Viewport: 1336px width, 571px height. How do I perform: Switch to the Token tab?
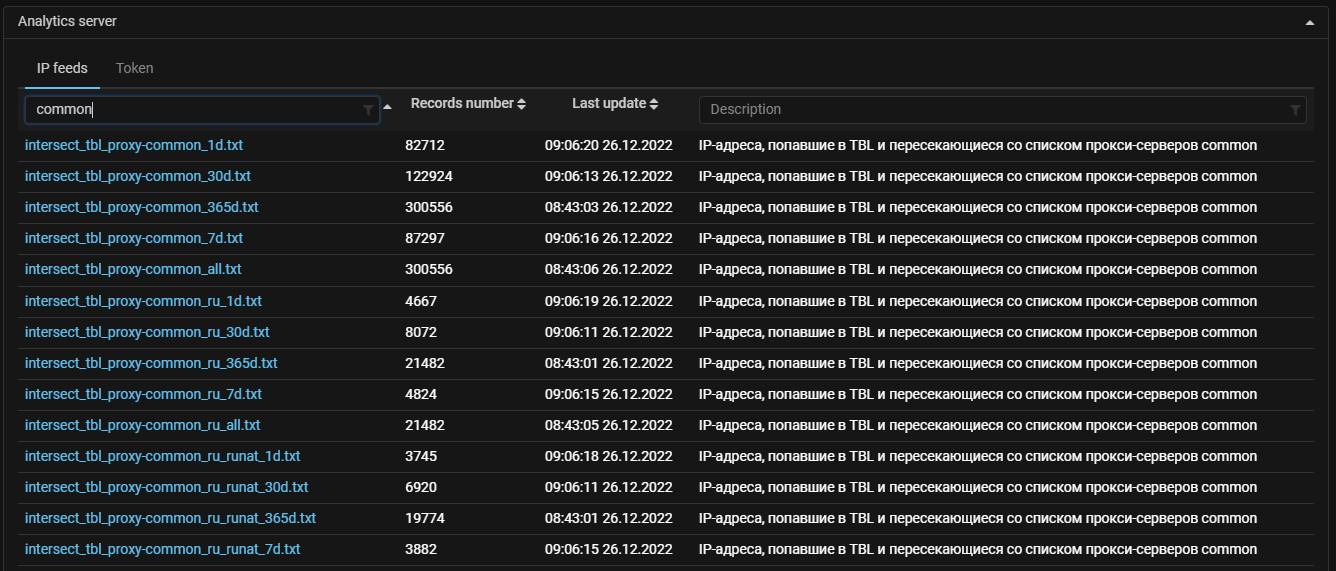click(134, 68)
